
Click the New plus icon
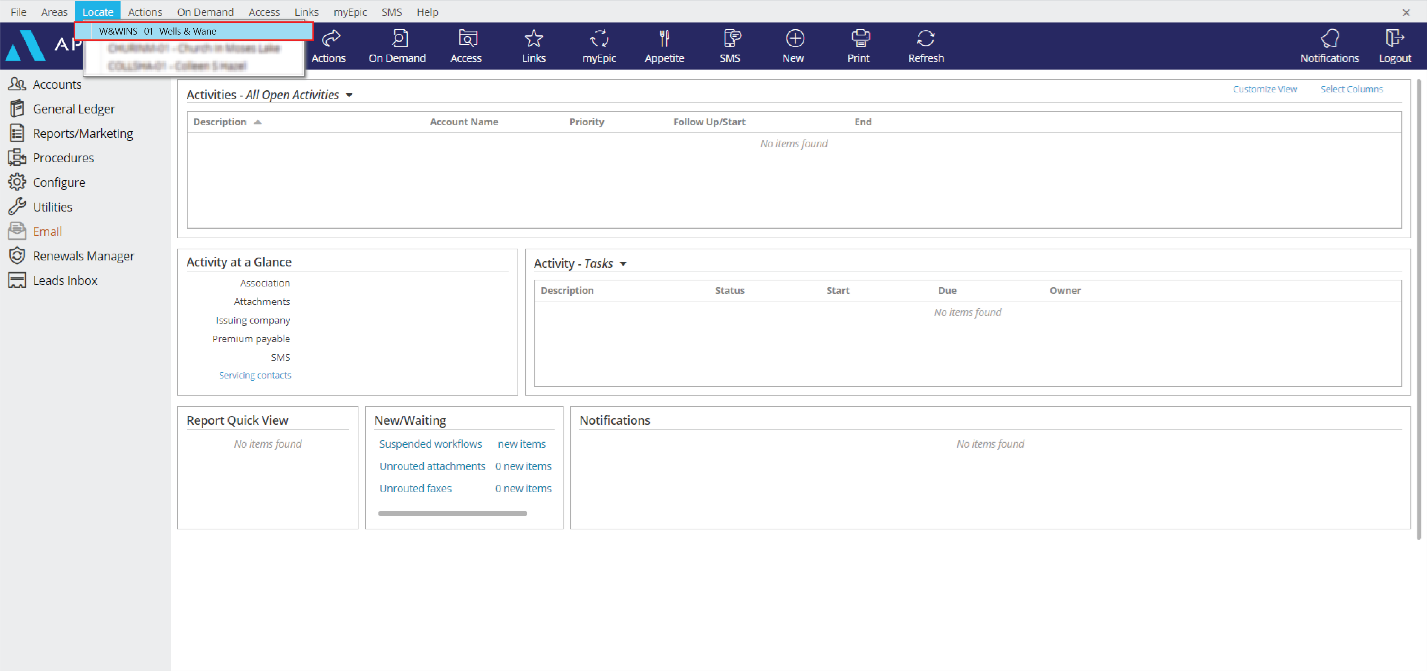pyautogui.click(x=793, y=39)
